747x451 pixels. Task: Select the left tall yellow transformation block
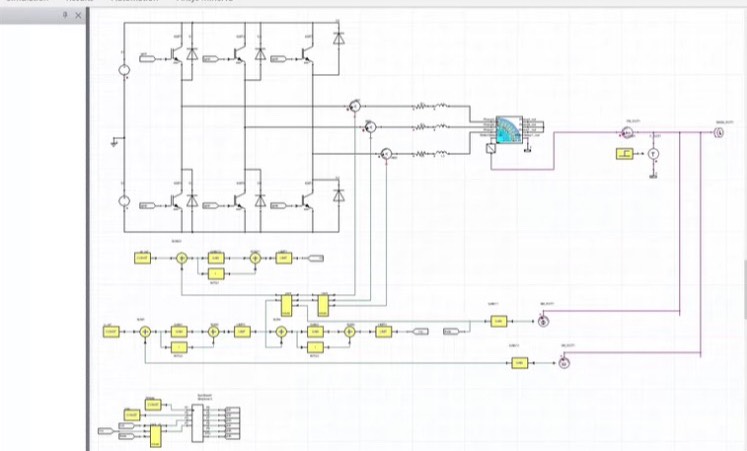click(286, 306)
